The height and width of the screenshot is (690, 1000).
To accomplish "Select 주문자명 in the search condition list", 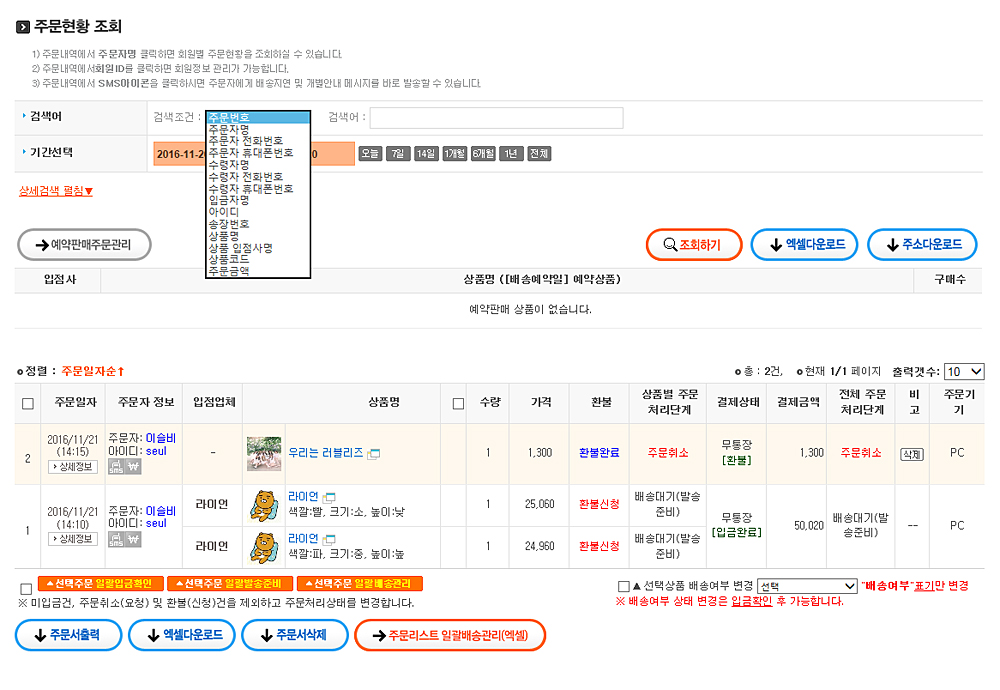I will point(228,129).
